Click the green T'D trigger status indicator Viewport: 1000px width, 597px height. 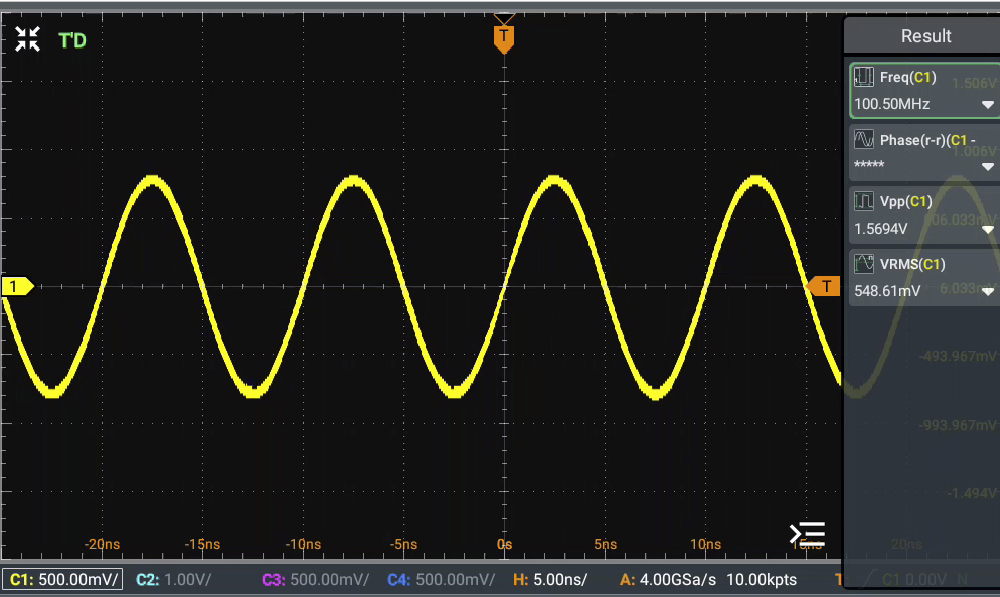point(72,41)
